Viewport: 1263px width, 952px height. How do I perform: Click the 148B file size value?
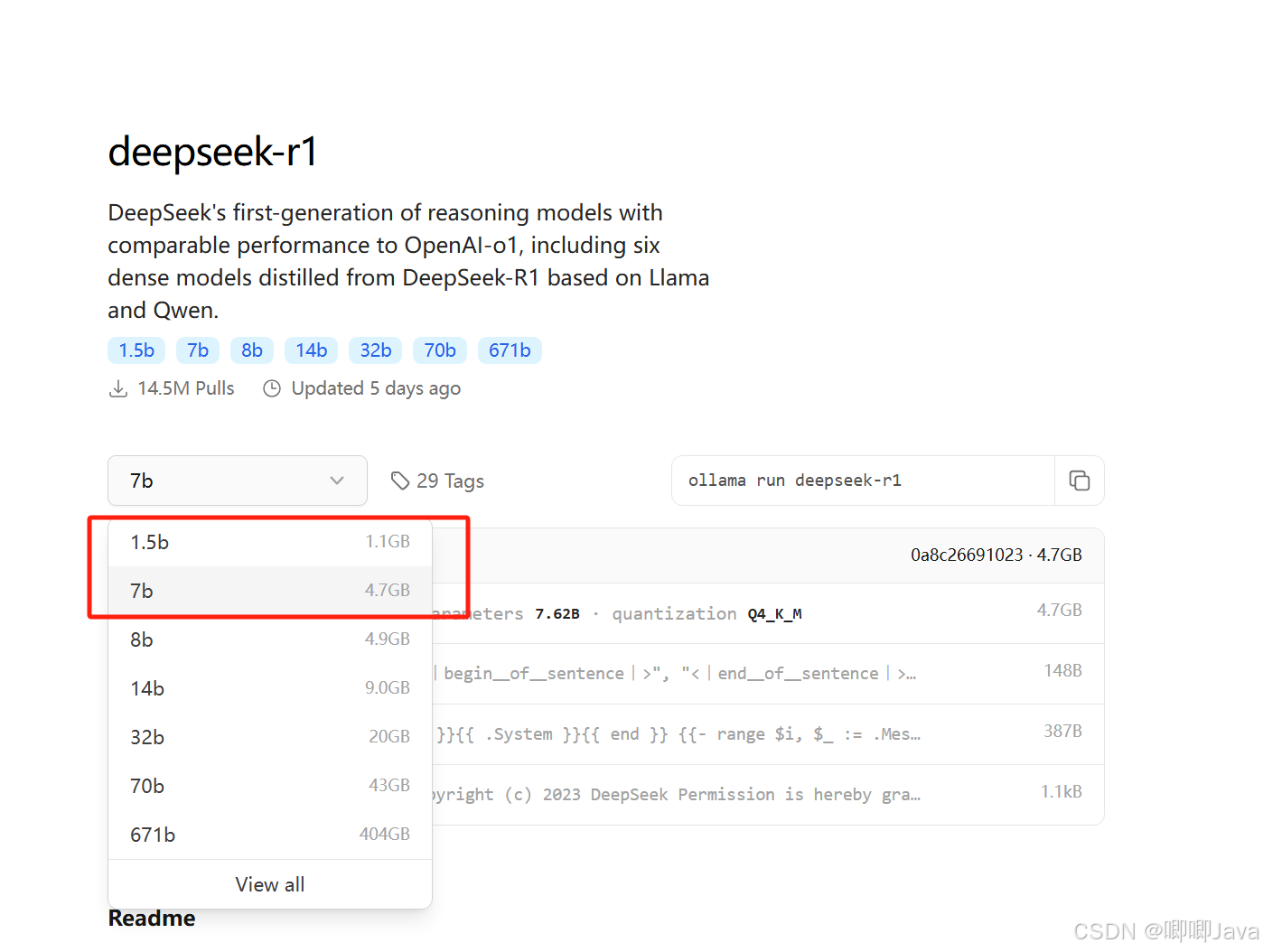point(1062,670)
